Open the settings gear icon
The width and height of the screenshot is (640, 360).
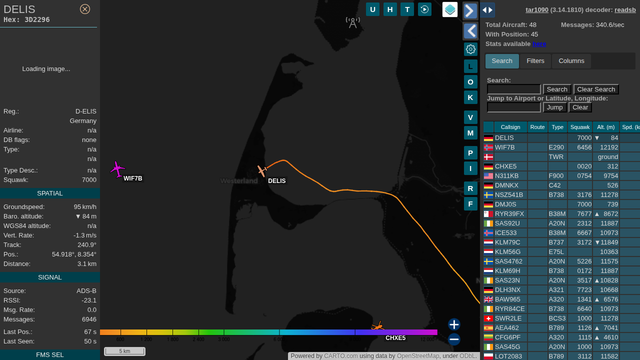[x=470, y=49]
